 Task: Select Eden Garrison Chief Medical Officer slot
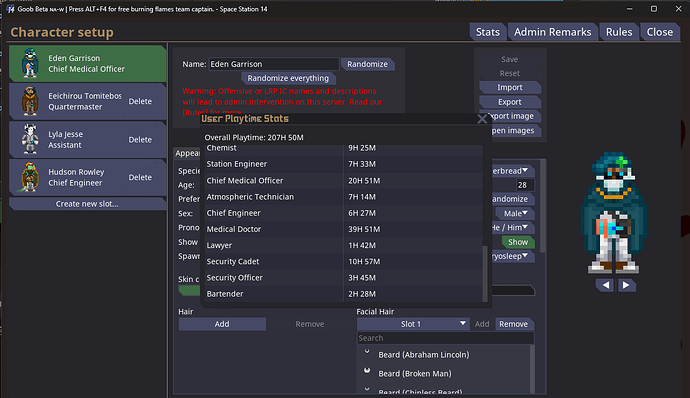pos(88,63)
